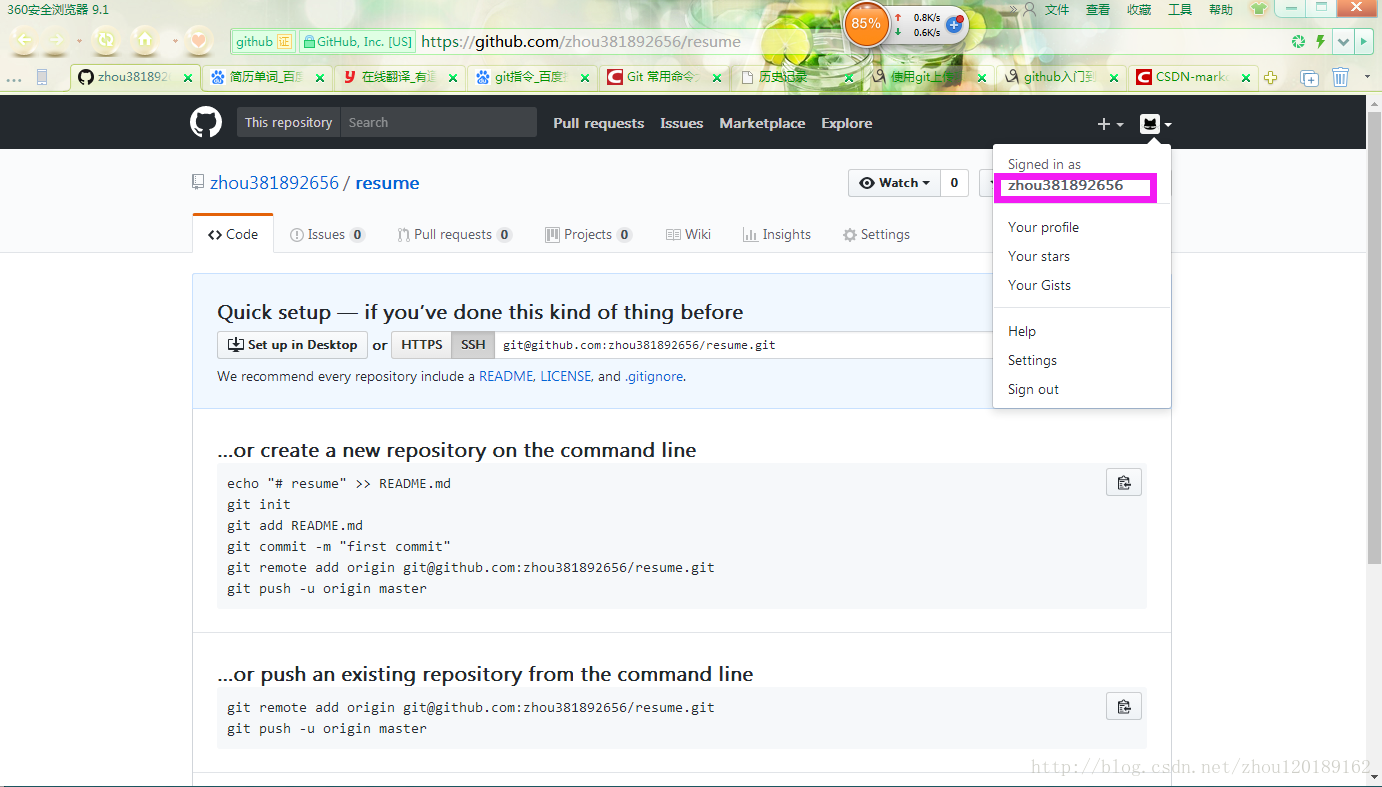Click the address bar right arrow expander

click(1365, 42)
